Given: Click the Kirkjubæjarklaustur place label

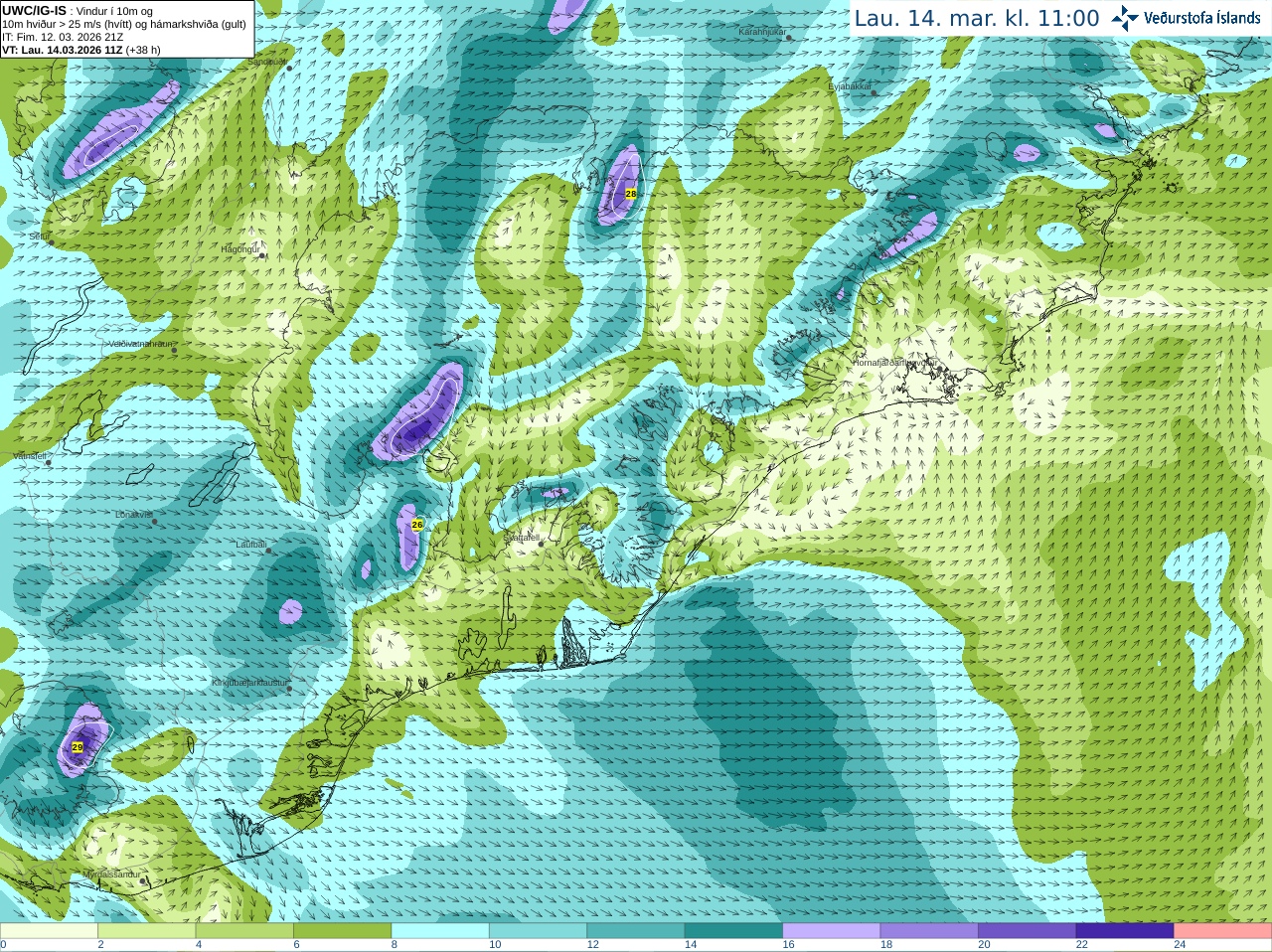Looking at the screenshot, I should click(249, 683).
